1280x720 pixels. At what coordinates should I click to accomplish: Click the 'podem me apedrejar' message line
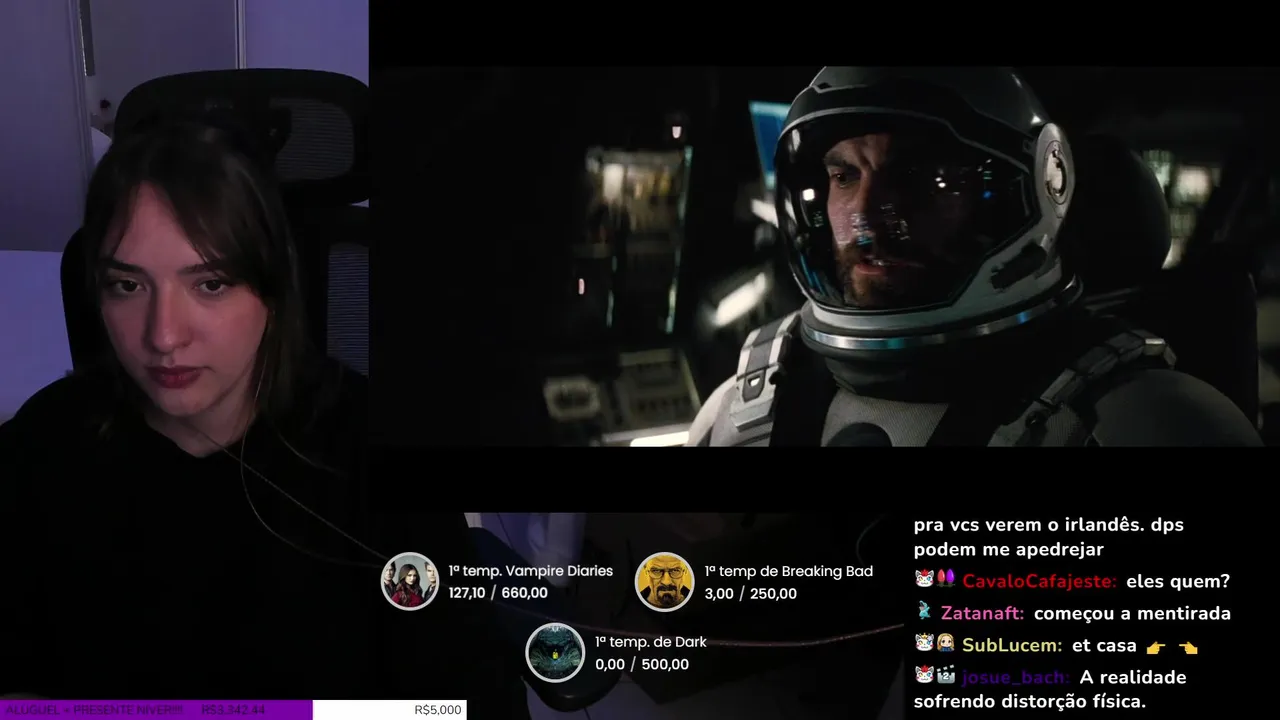1008,550
